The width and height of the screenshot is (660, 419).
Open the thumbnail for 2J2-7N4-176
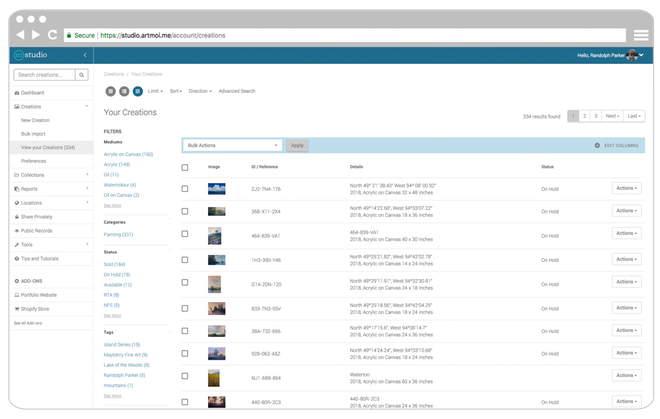[x=217, y=189]
